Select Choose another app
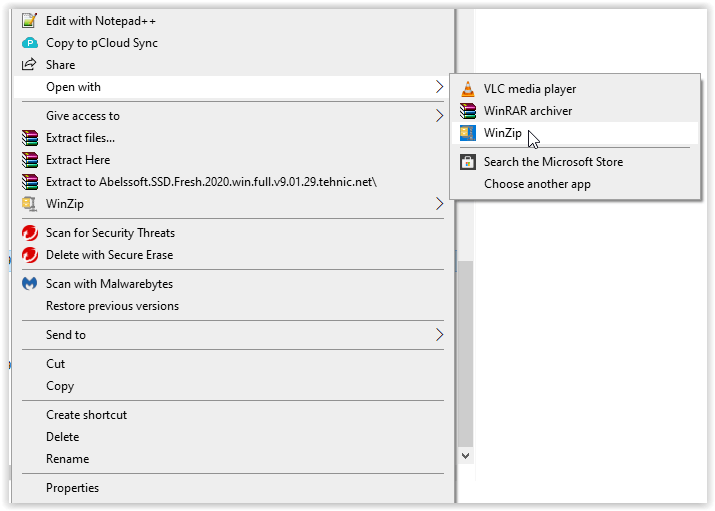This screenshot has width=715, height=511. click(575, 184)
